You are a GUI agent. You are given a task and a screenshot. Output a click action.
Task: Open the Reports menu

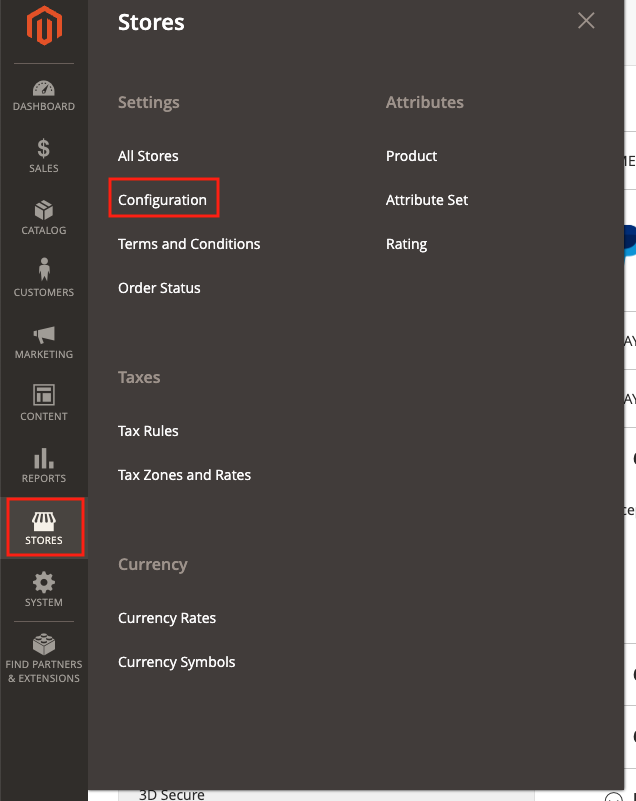(x=44, y=465)
